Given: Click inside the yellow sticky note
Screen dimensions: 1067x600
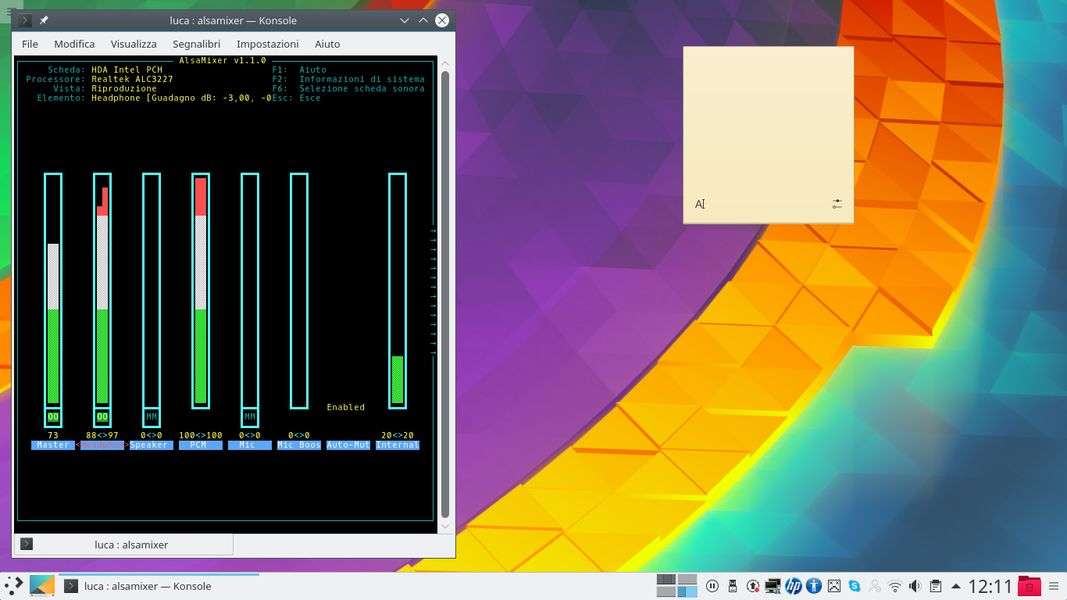Looking at the screenshot, I should pyautogui.click(x=767, y=120).
